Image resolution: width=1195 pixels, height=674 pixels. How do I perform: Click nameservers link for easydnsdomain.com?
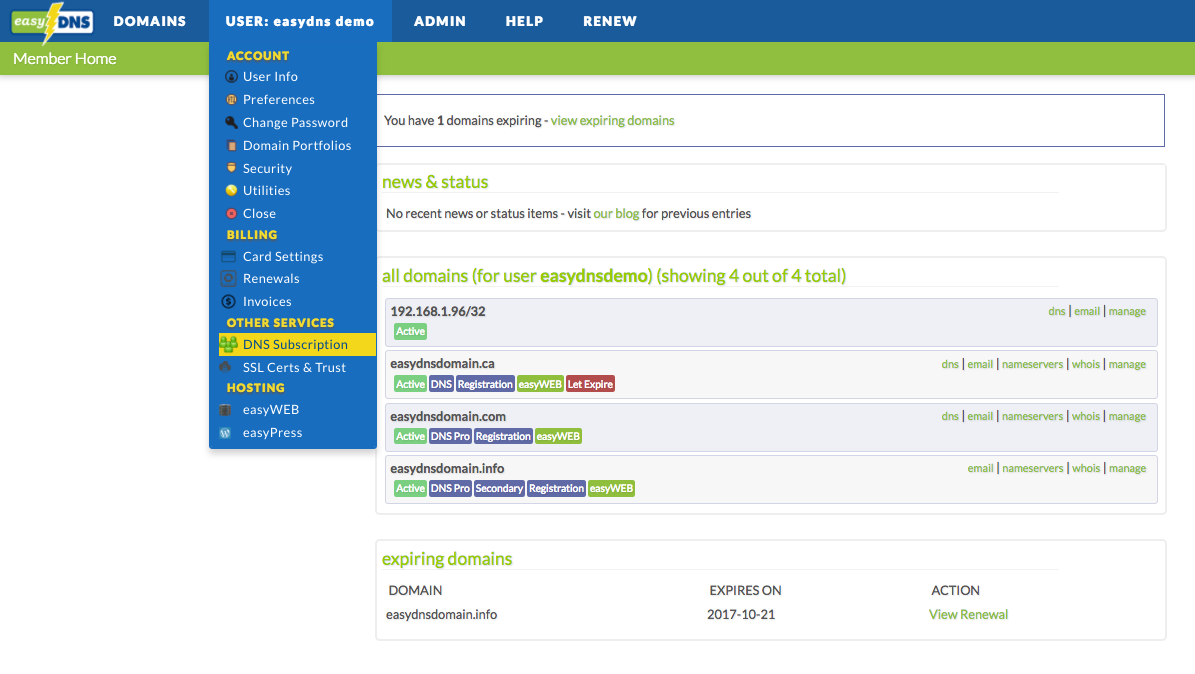coord(1032,416)
